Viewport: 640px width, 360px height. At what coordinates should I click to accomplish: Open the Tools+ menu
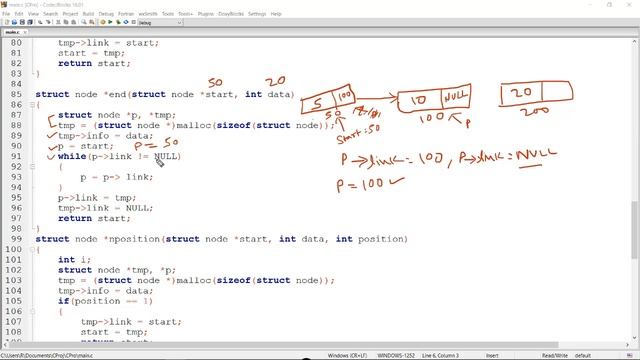point(186,14)
